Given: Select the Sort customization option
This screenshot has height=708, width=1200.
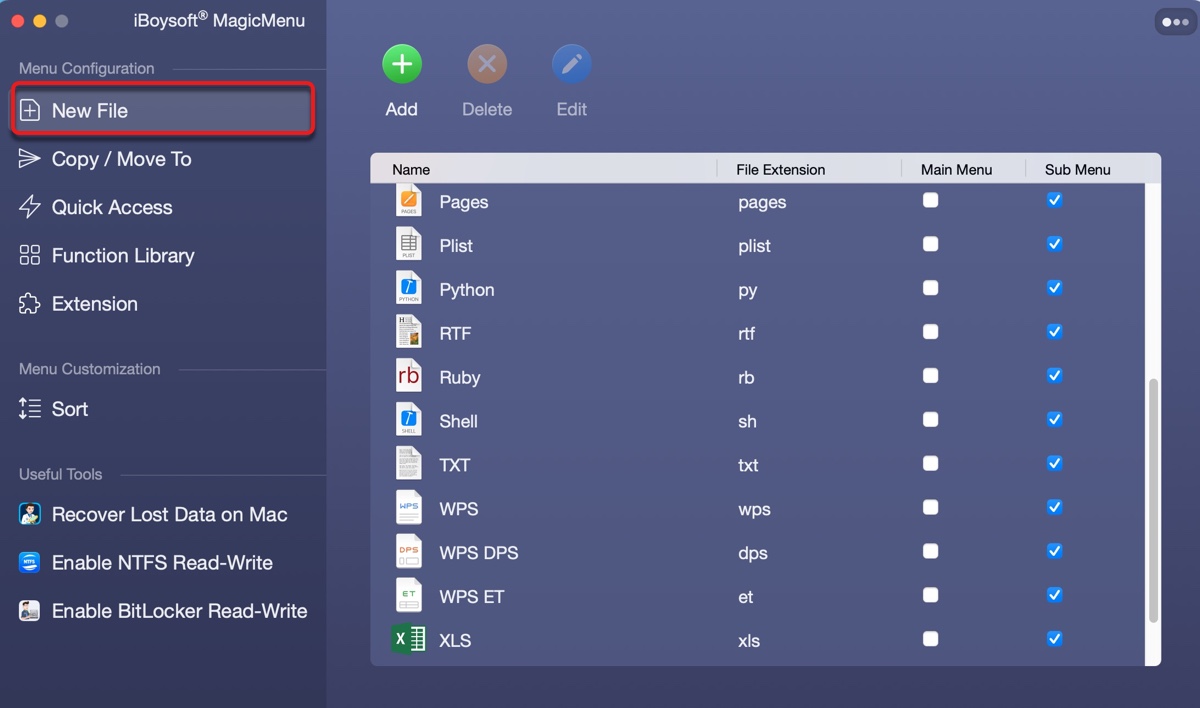Looking at the screenshot, I should coord(69,409).
